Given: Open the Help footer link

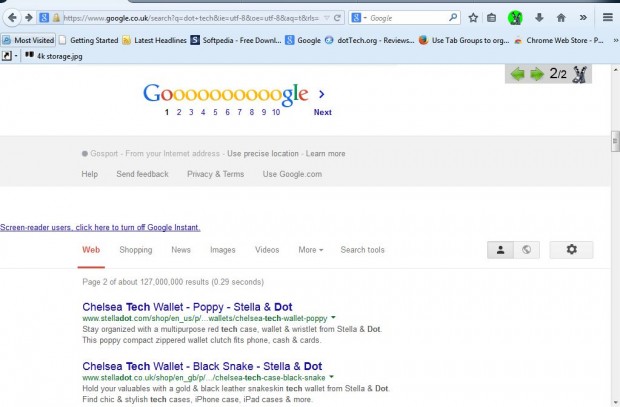Looking at the screenshot, I should pos(90,174).
